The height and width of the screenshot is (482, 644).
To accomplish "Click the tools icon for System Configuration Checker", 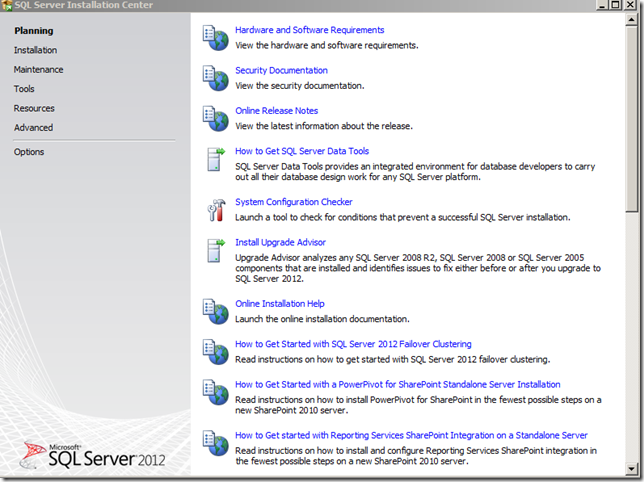I will coord(215,208).
